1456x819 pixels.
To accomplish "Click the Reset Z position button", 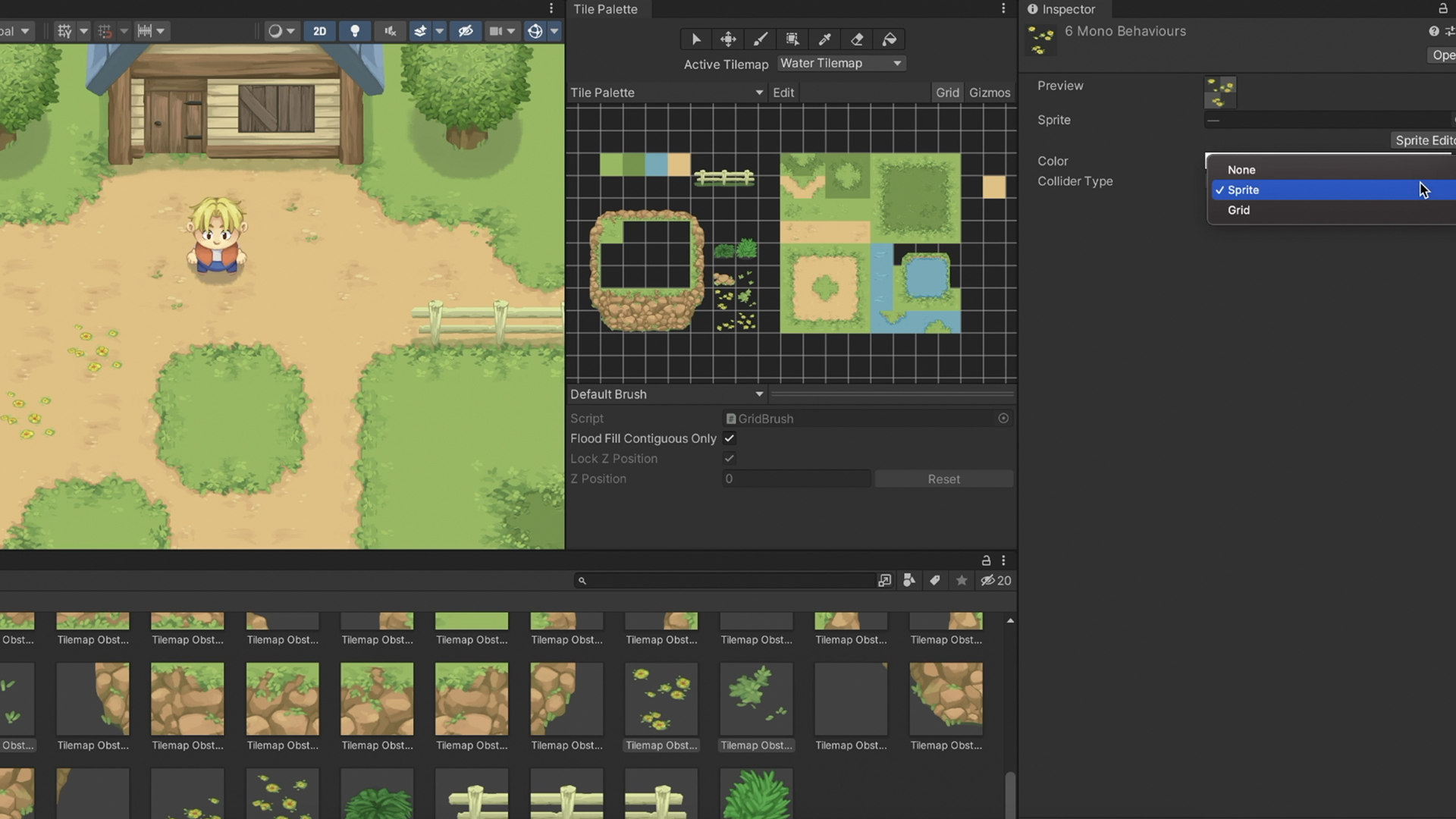I will [x=944, y=479].
